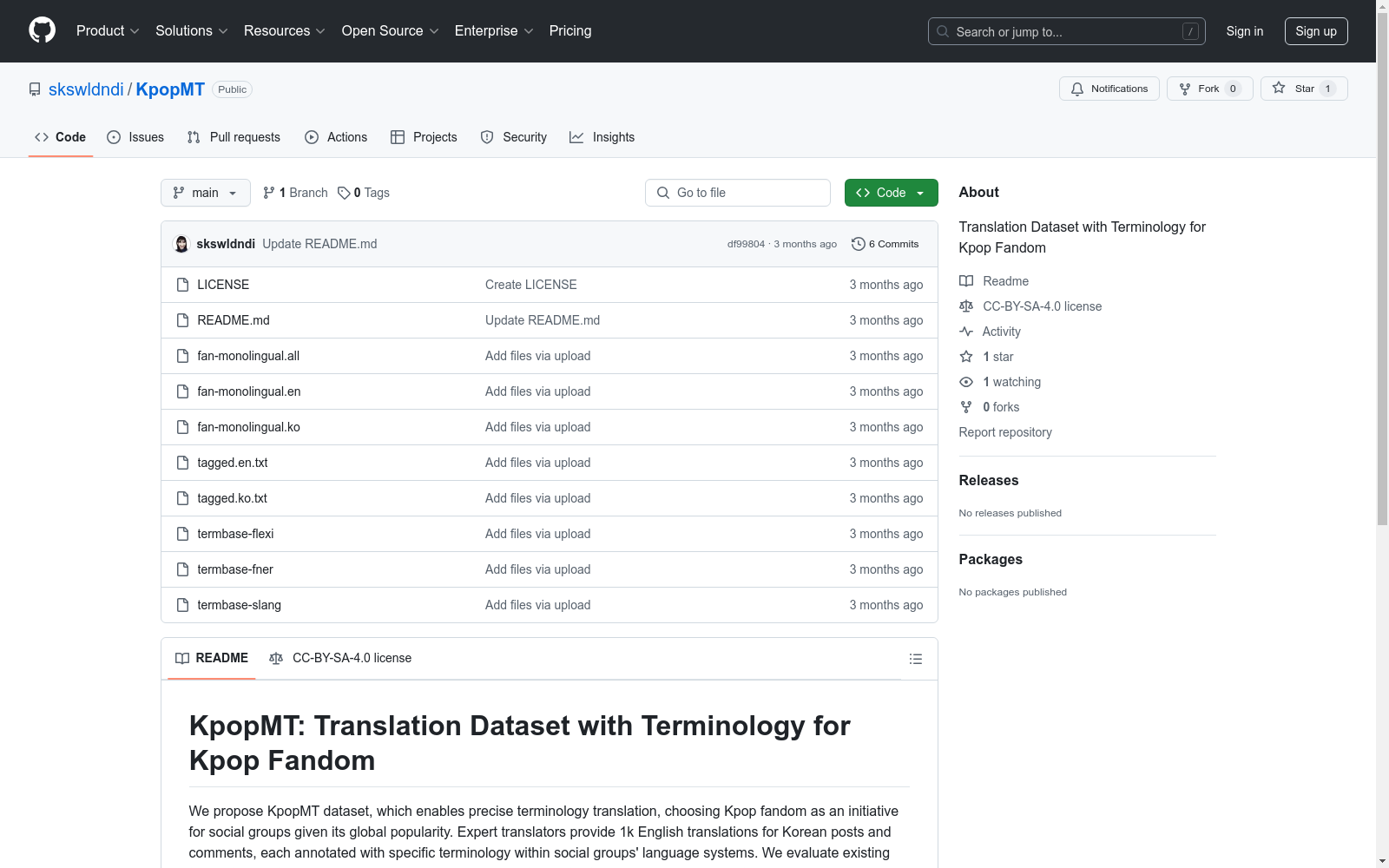This screenshot has height=868, width=1389.
Task: Expand the green Code dropdown
Action: point(891,193)
